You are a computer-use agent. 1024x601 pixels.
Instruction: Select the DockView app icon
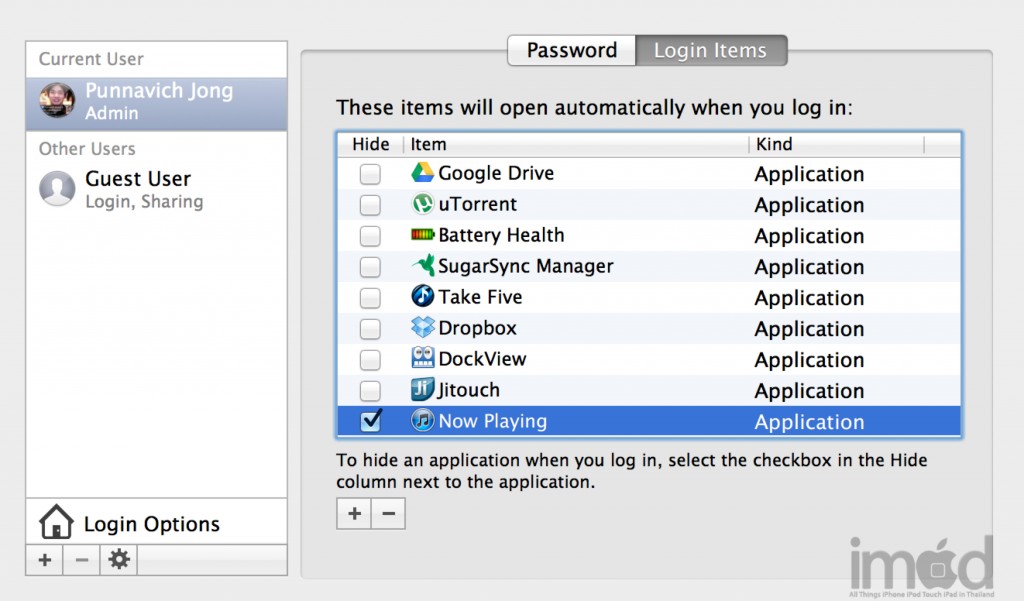pos(422,359)
